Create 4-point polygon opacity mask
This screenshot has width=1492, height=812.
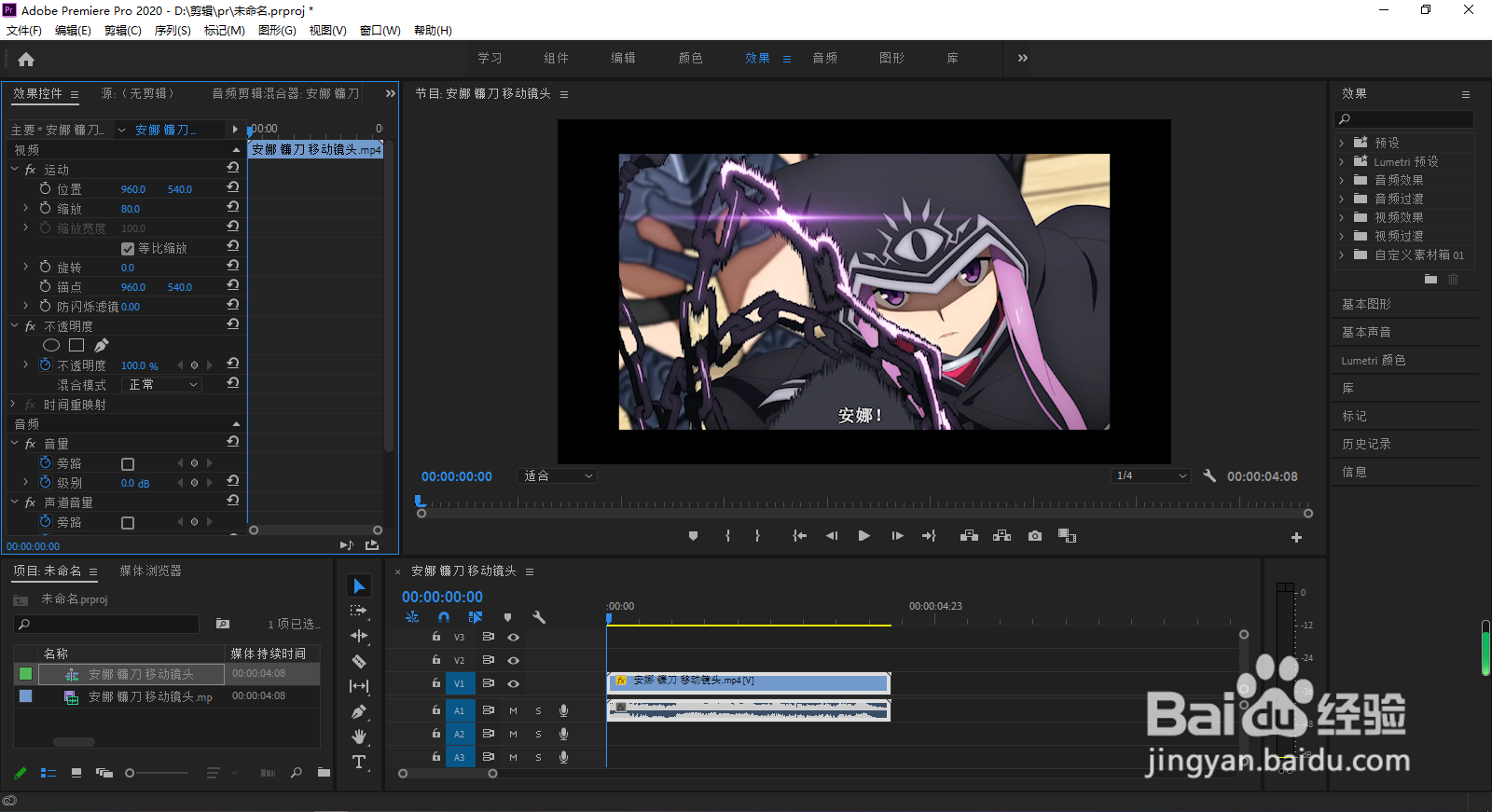[x=76, y=345]
